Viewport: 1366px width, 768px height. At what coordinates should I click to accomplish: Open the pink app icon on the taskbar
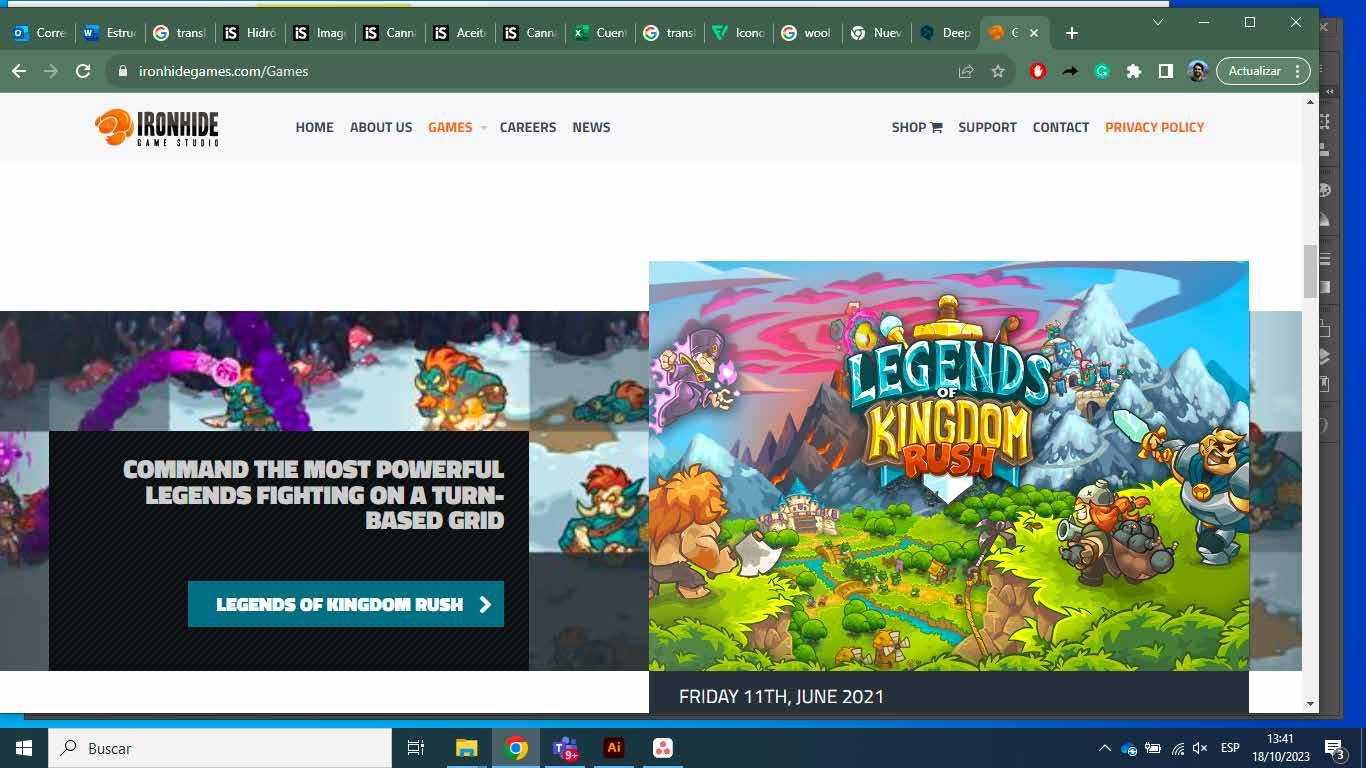(663, 748)
